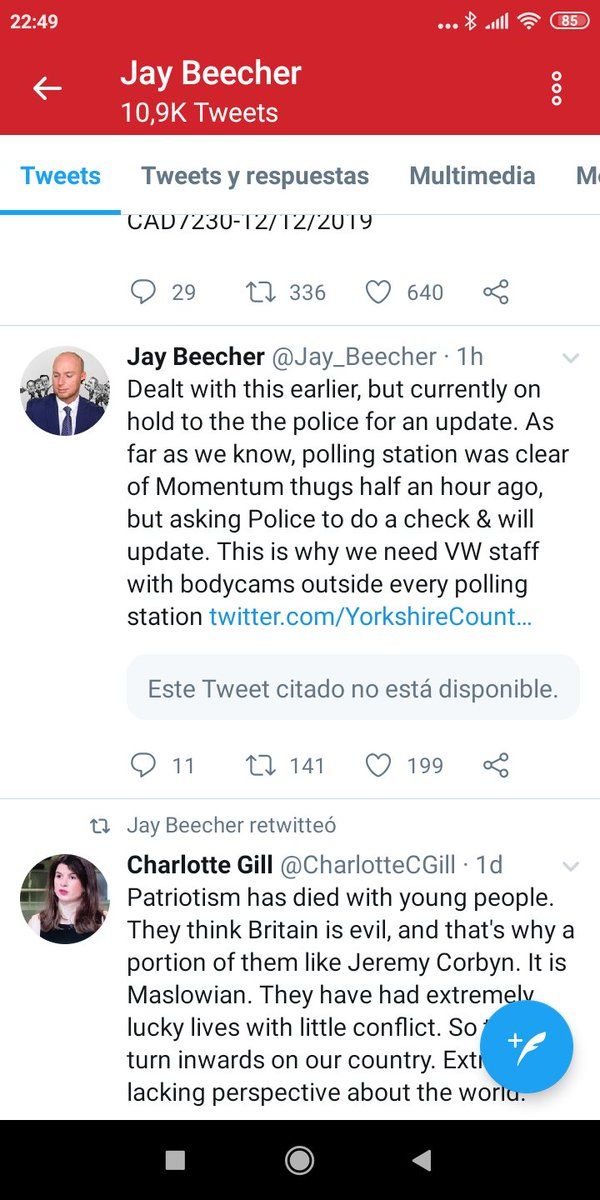The width and height of the screenshot is (600, 1200).
Task: Open the three-dot overflow menu
Action: click(x=557, y=88)
